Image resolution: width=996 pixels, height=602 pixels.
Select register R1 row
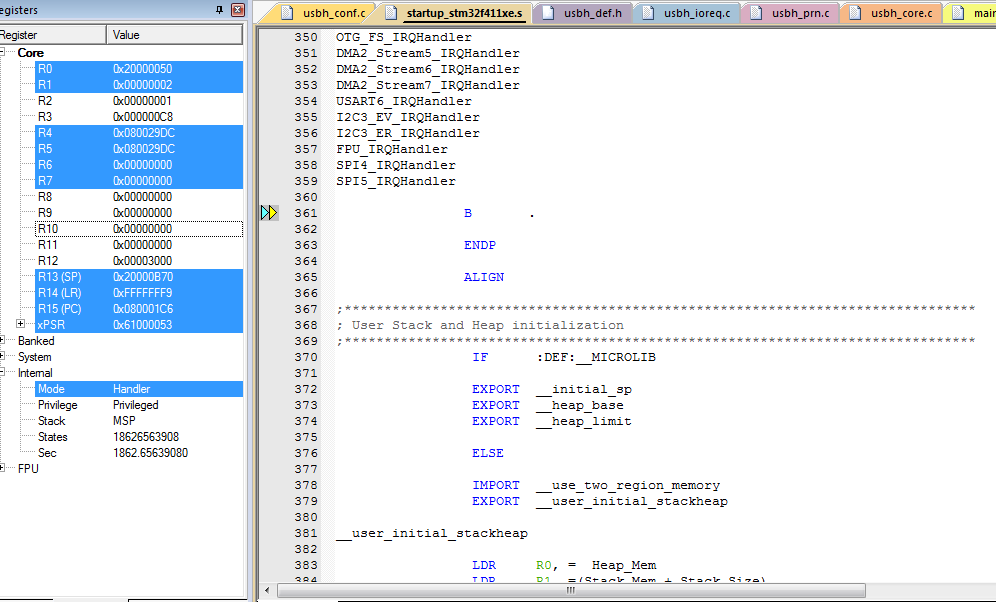pyautogui.click(x=138, y=84)
